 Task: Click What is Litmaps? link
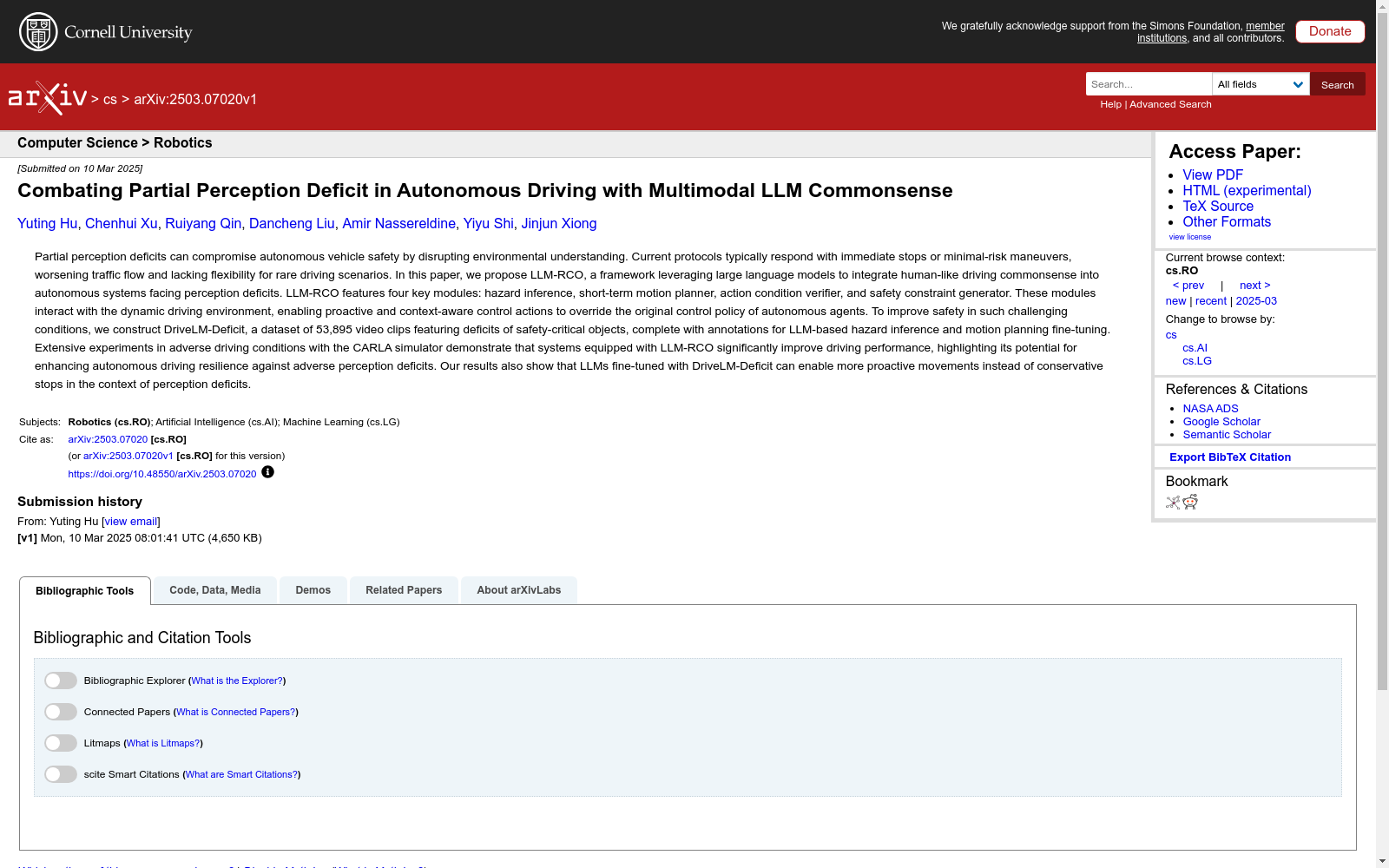(x=163, y=744)
